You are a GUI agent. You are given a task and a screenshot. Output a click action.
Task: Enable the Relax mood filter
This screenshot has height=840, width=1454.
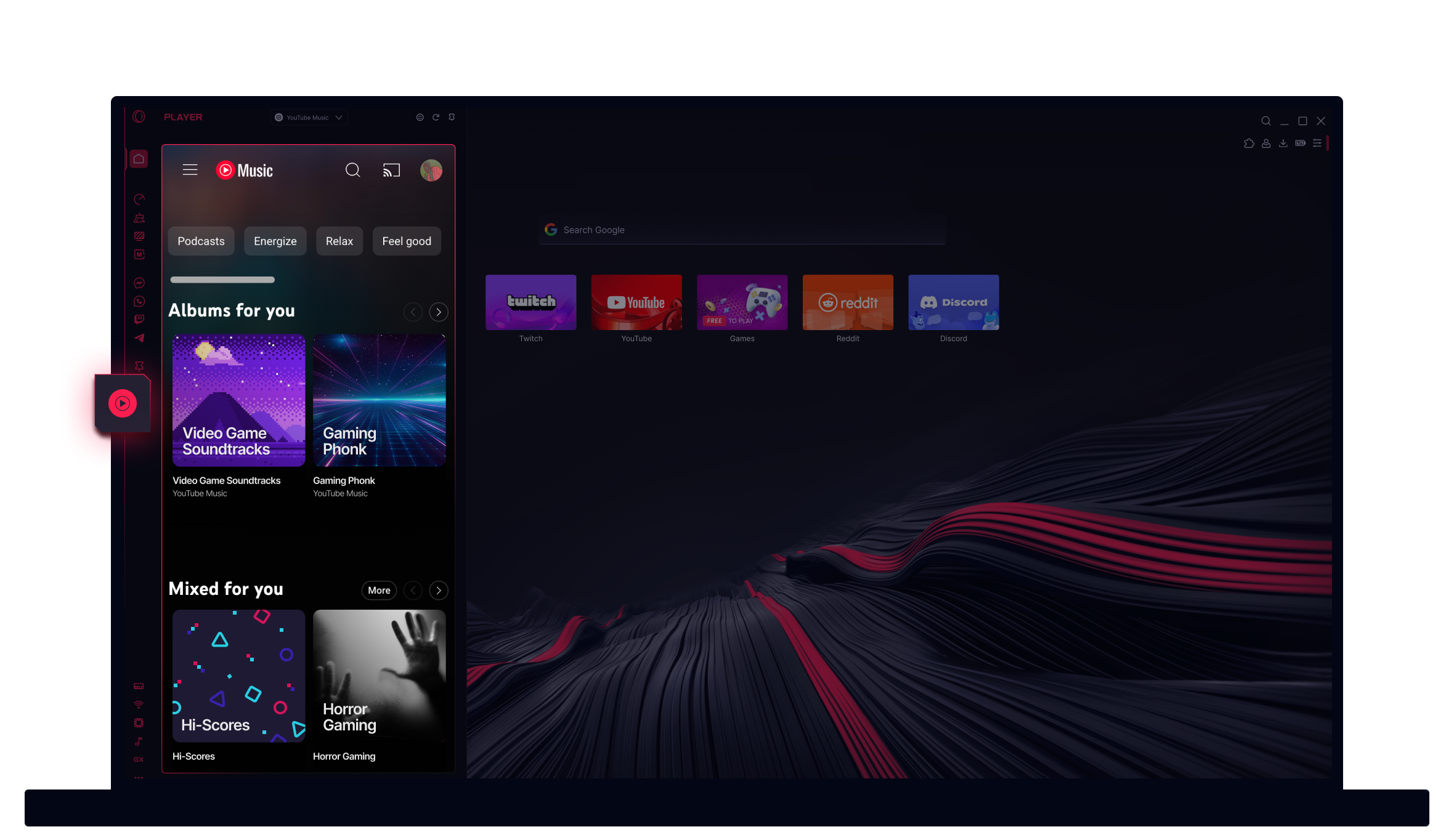339,241
